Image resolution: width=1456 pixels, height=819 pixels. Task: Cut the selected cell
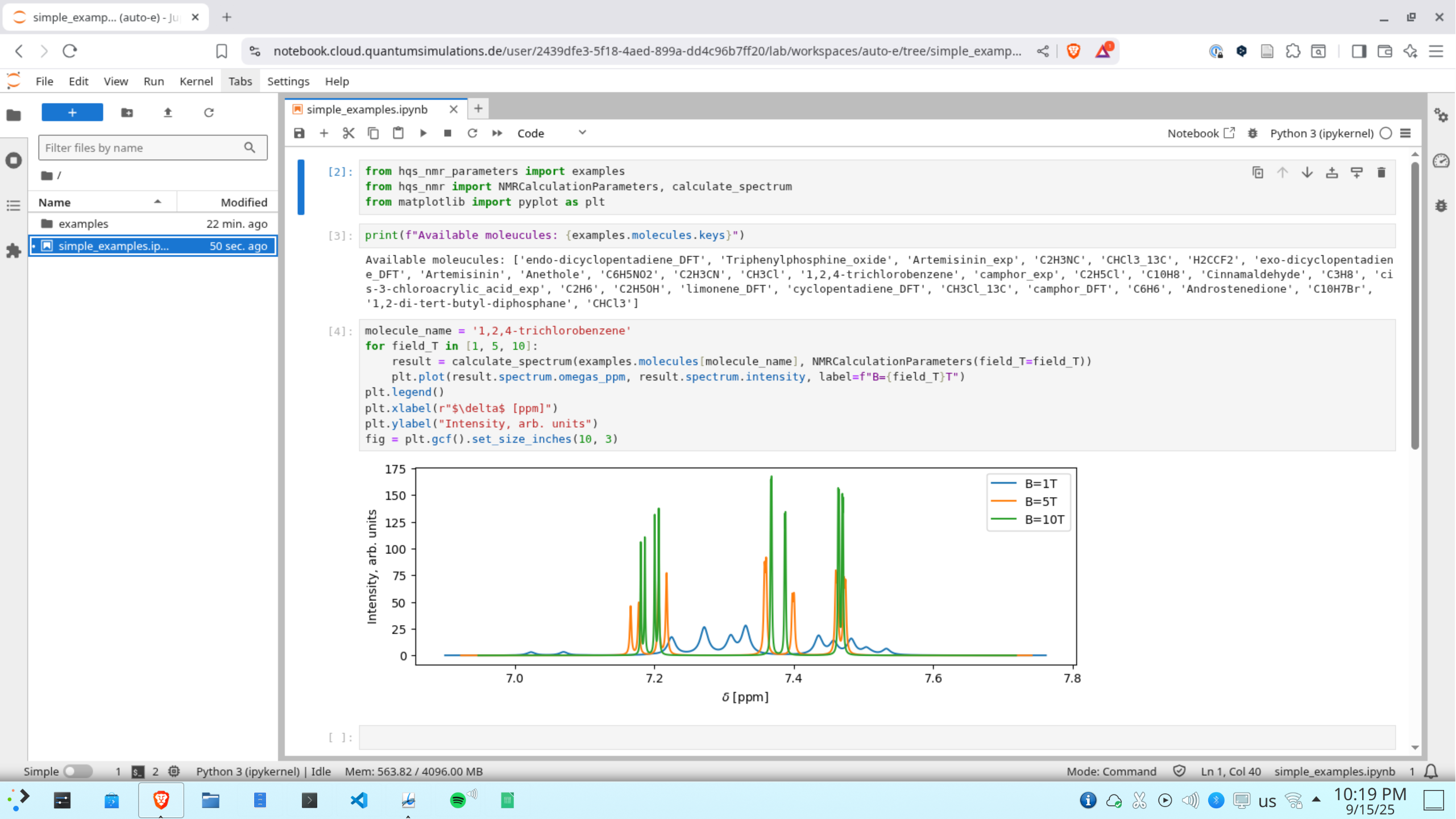pos(349,133)
